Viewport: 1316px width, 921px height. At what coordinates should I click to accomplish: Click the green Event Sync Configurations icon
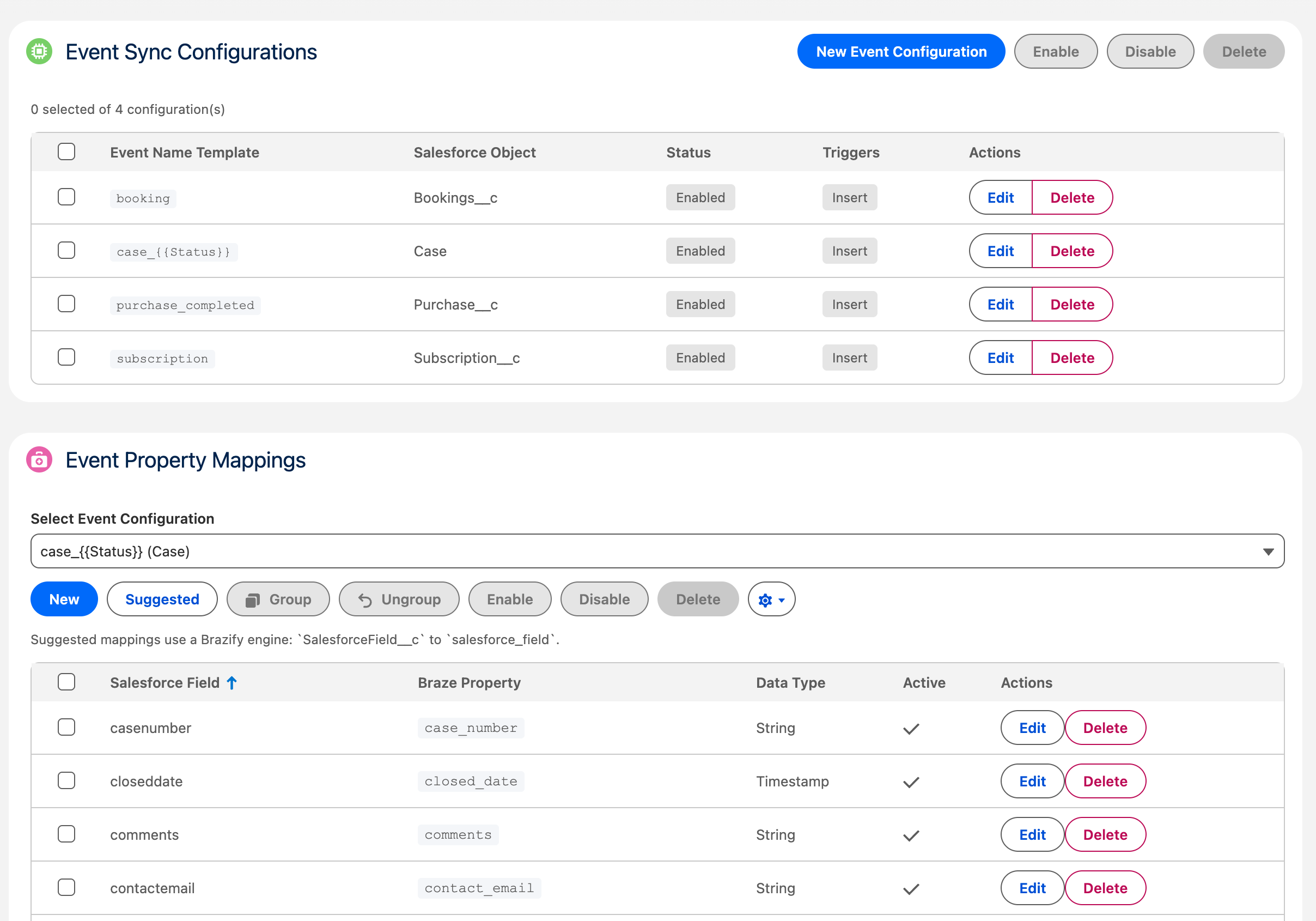pos(39,52)
